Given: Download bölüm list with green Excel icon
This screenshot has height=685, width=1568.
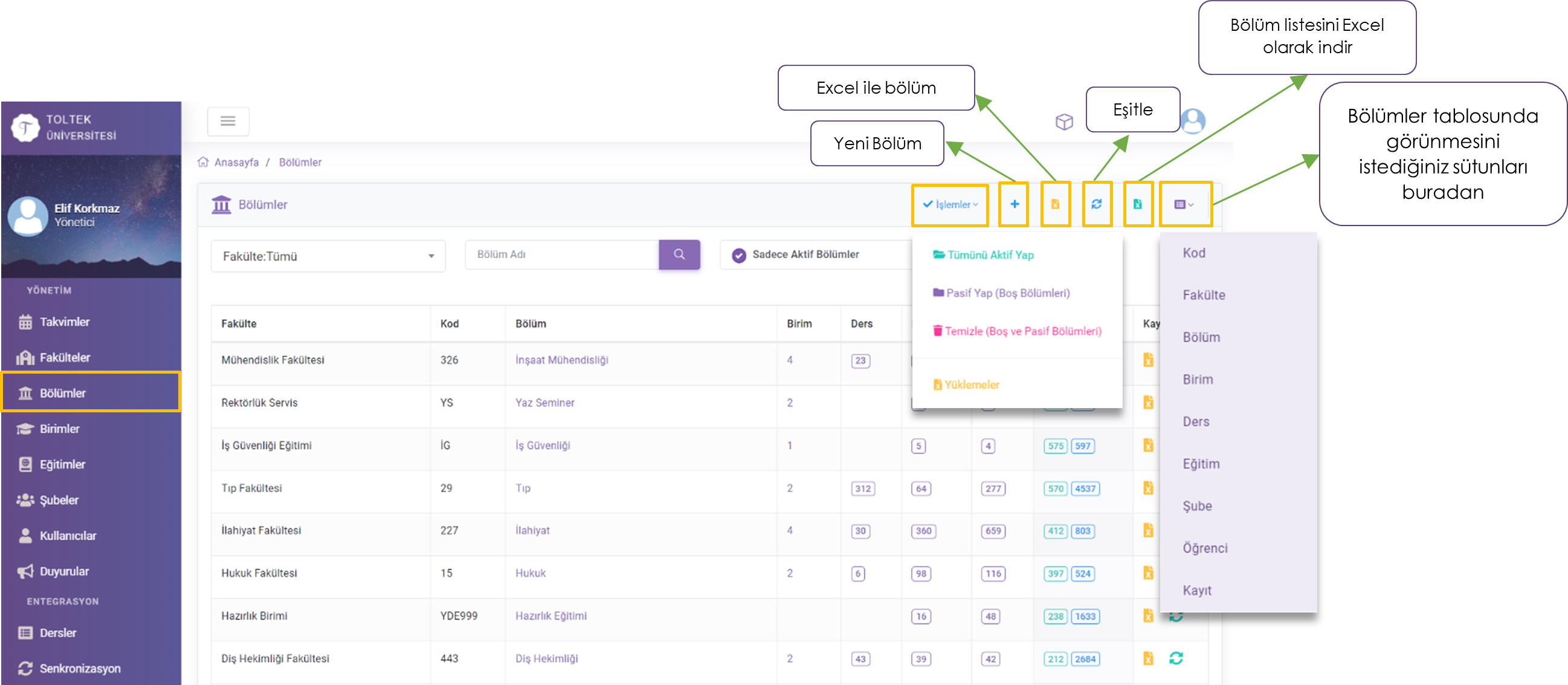Looking at the screenshot, I should pos(1137,204).
